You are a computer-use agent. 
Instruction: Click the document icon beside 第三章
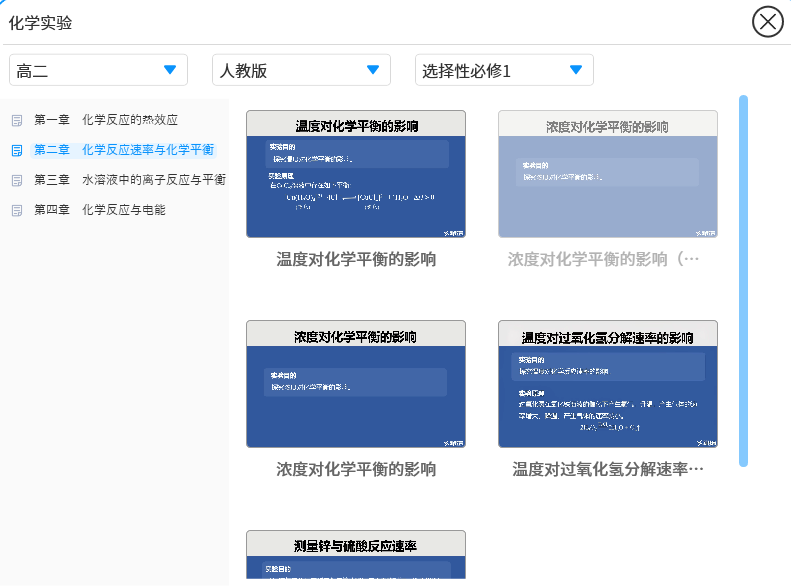17,181
